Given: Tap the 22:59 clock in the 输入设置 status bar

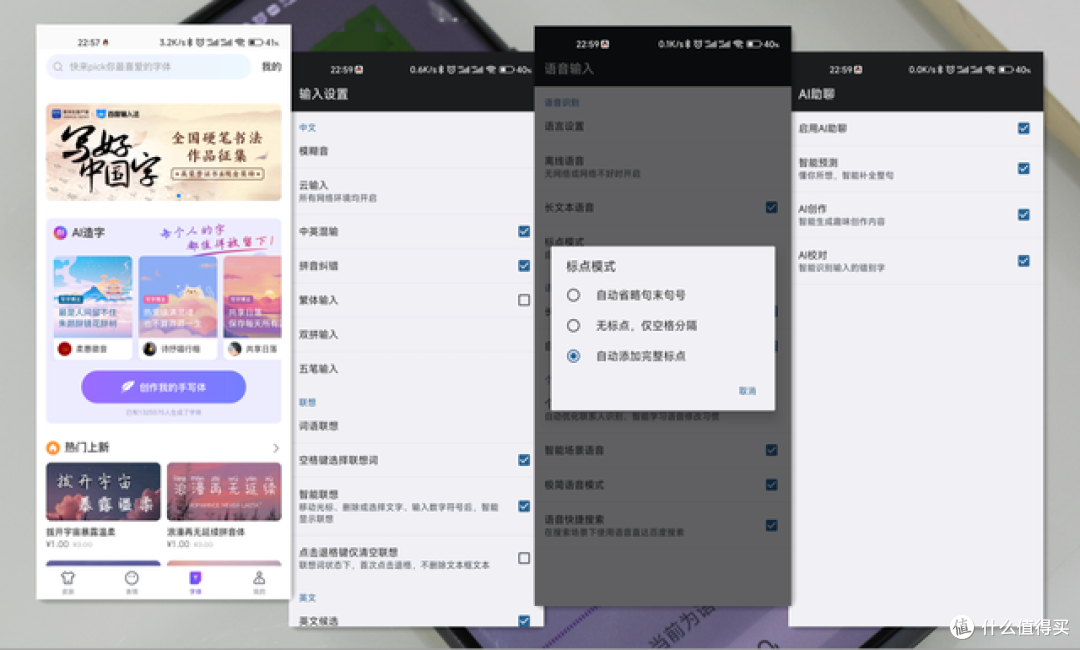Looking at the screenshot, I should [342, 70].
